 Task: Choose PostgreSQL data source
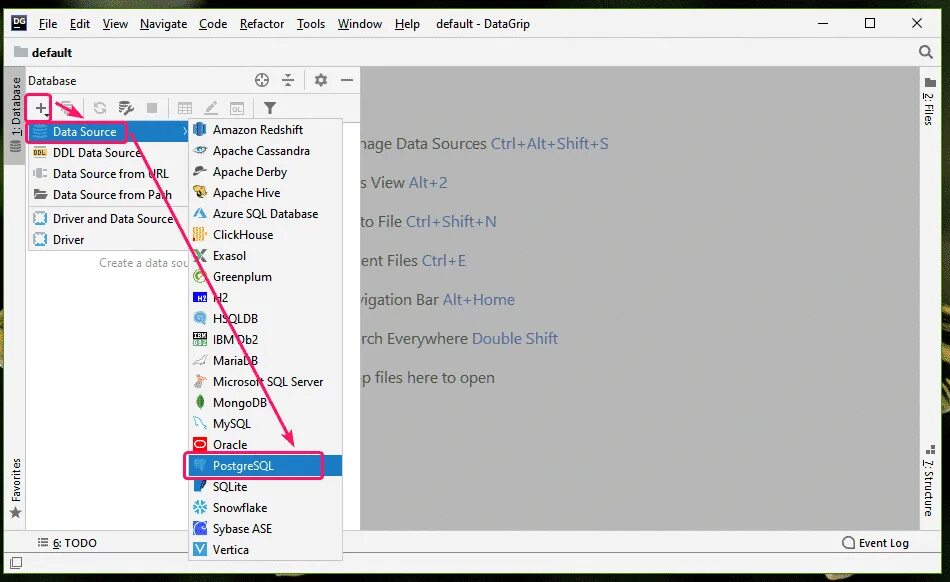pyautogui.click(x=265, y=466)
